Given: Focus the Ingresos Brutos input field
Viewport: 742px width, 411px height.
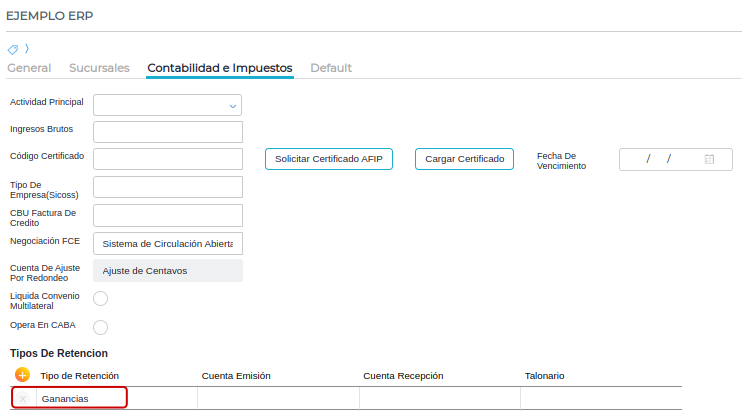Looking at the screenshot, I should (168, 132).
